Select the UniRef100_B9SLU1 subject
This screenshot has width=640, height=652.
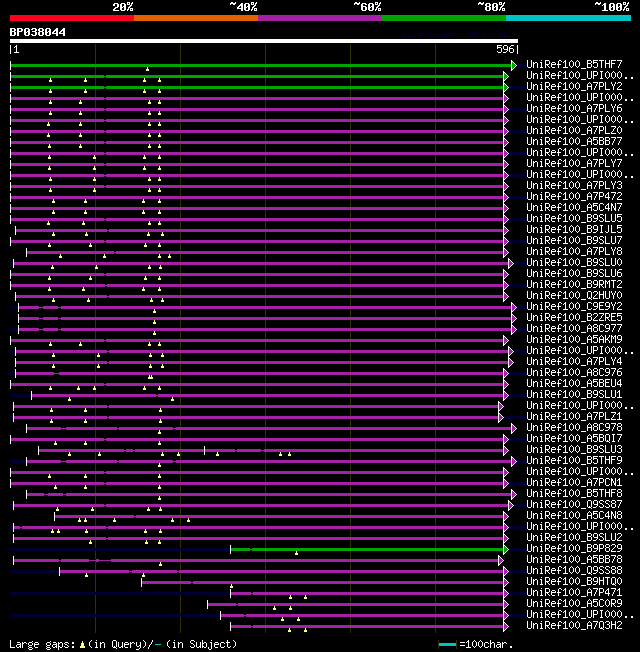pos(574,395)
